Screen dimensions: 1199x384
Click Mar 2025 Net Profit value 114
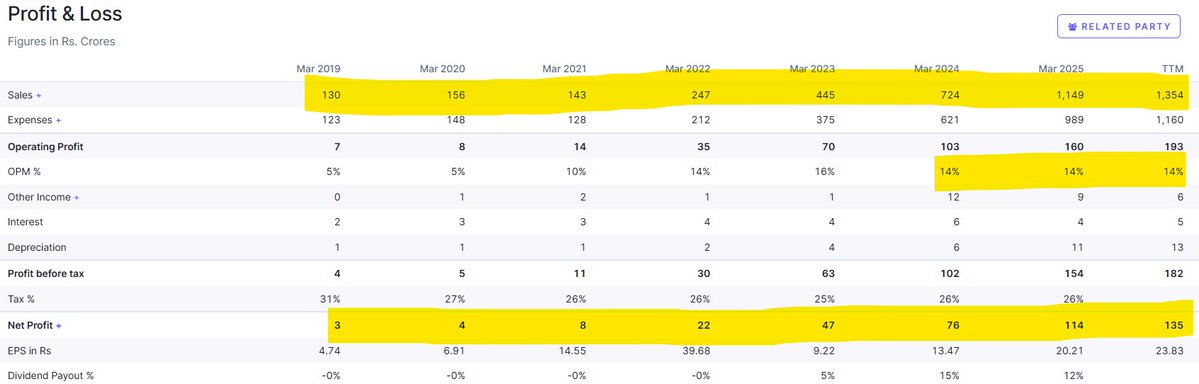tap(1075, 325)
